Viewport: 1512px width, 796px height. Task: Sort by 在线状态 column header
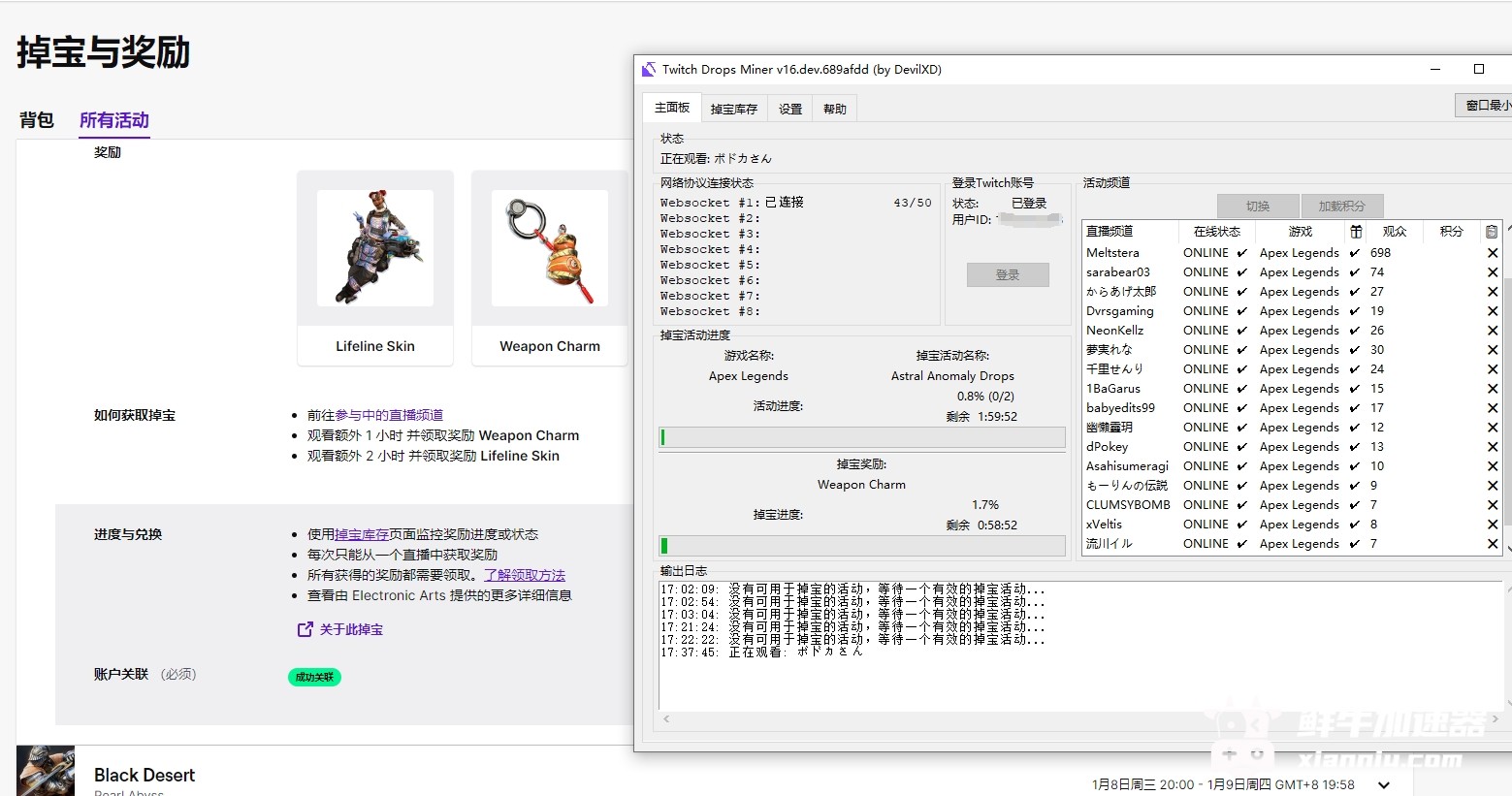coord(1217,232)
